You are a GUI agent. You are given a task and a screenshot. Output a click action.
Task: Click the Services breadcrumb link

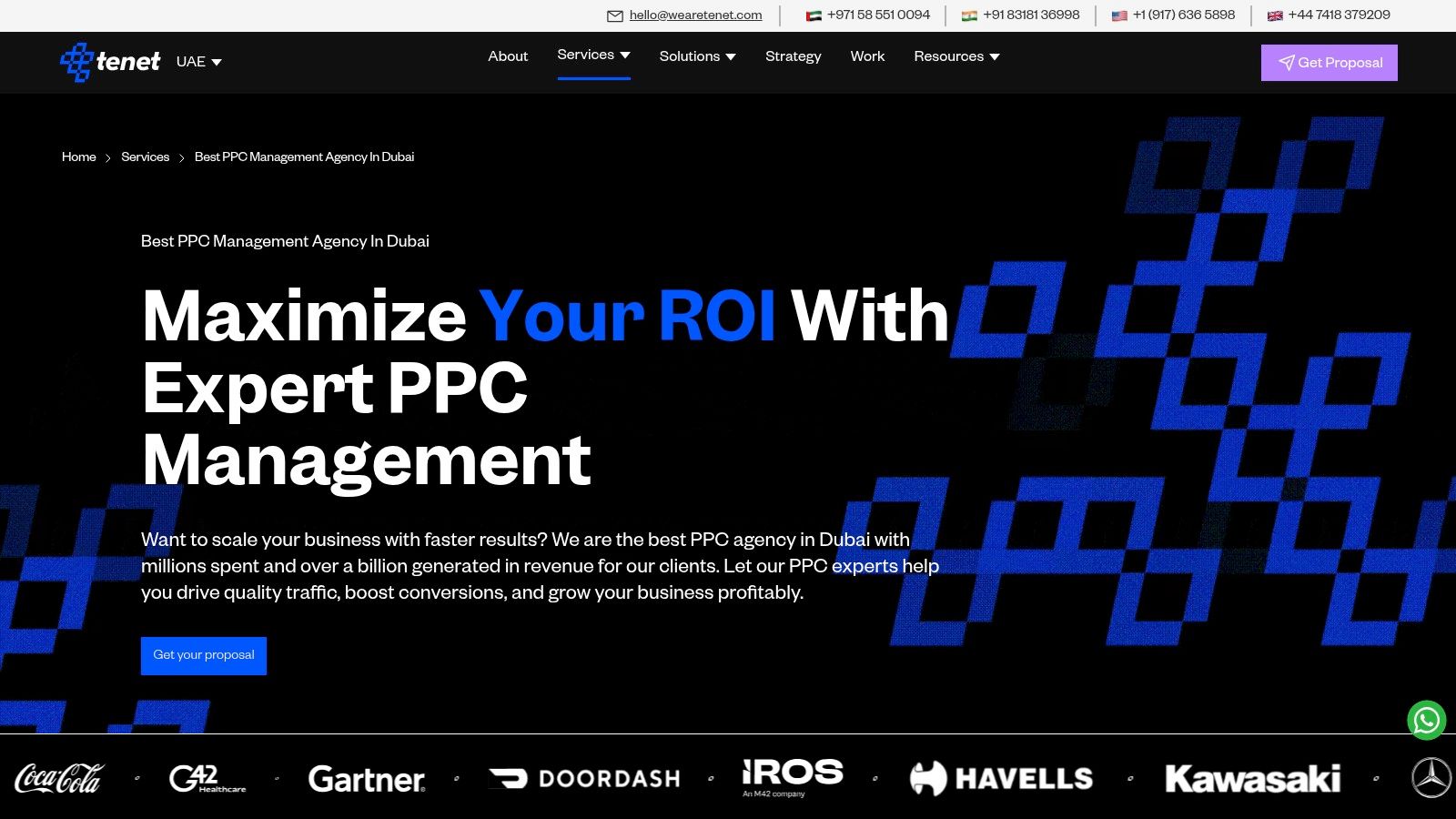click(x=146, y=157)
